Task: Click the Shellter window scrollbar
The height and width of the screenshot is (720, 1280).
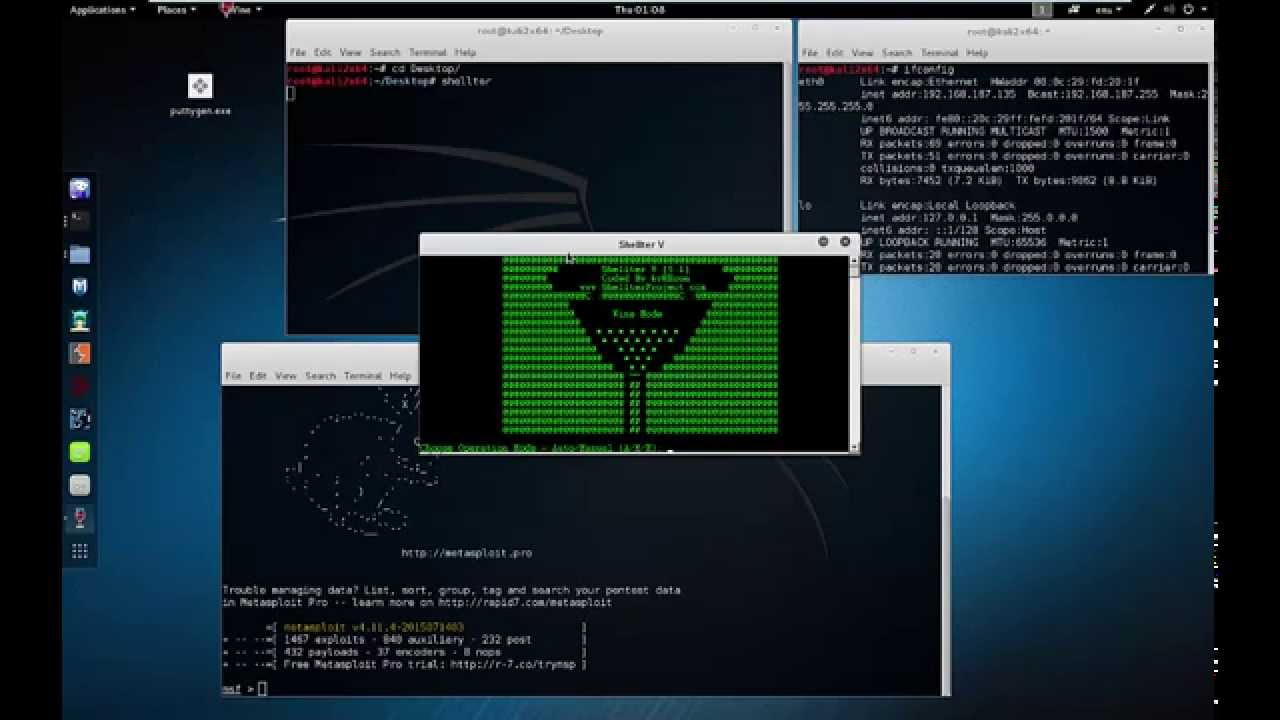Action: (x=854, y=350)
